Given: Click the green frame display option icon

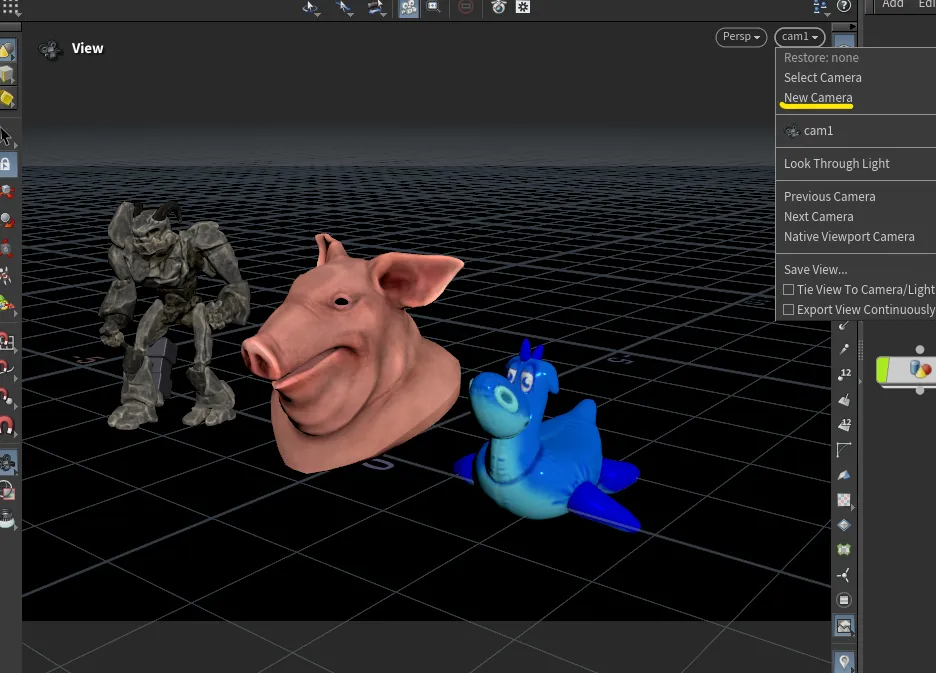Looking at the screenshot, I should click(x=843, y=549).
